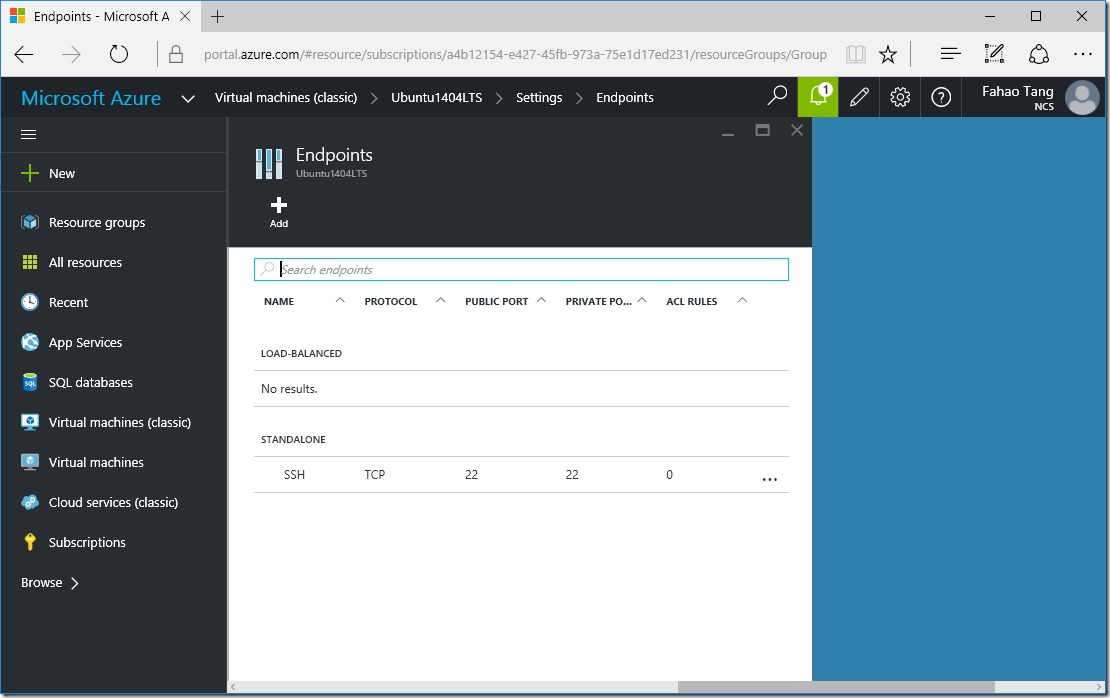Viewport: 1110px width, 698px height.
Task: Open the Edge Hub lines icon
Action: tap(950, 54)
